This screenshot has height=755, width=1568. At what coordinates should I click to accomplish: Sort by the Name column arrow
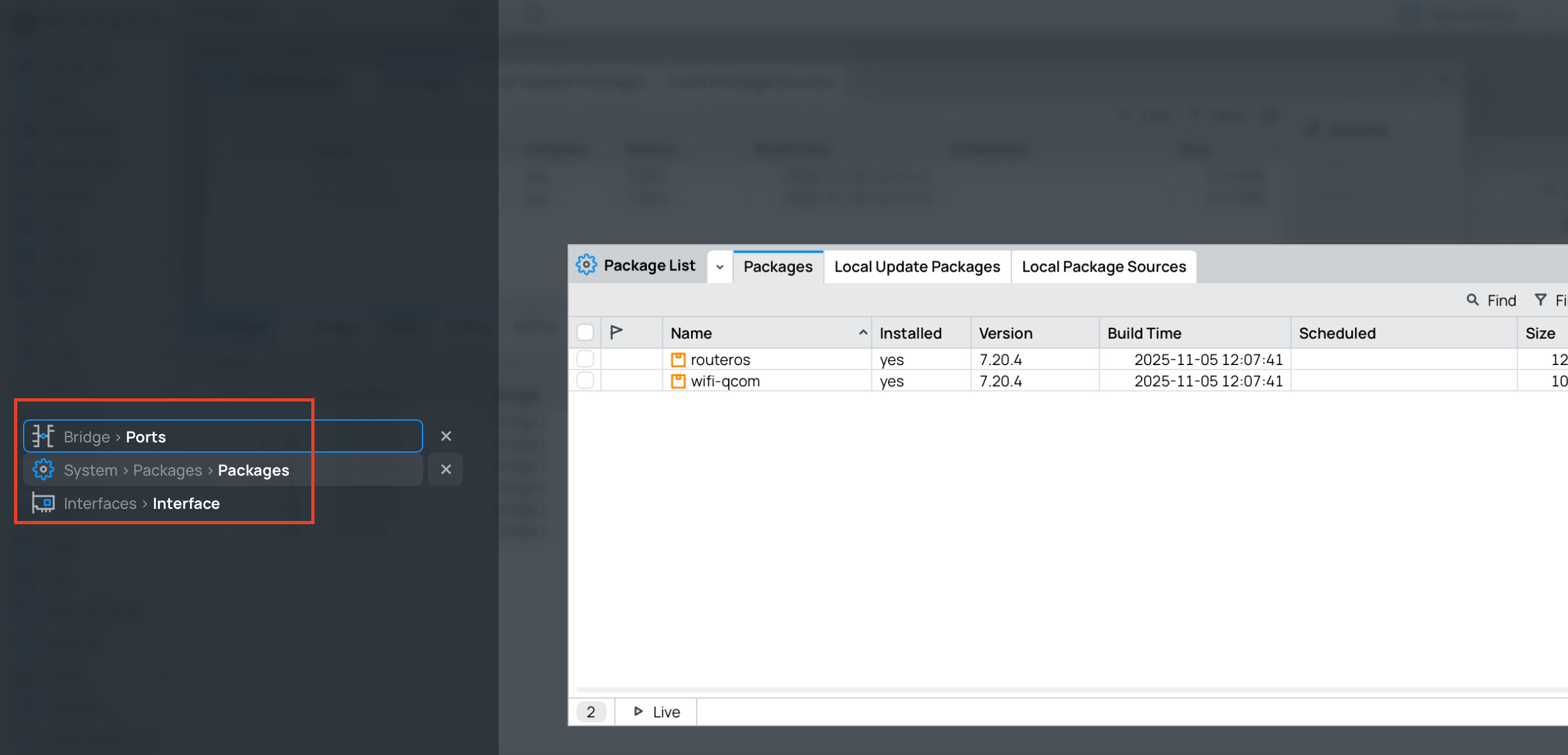tap(862, 332)
